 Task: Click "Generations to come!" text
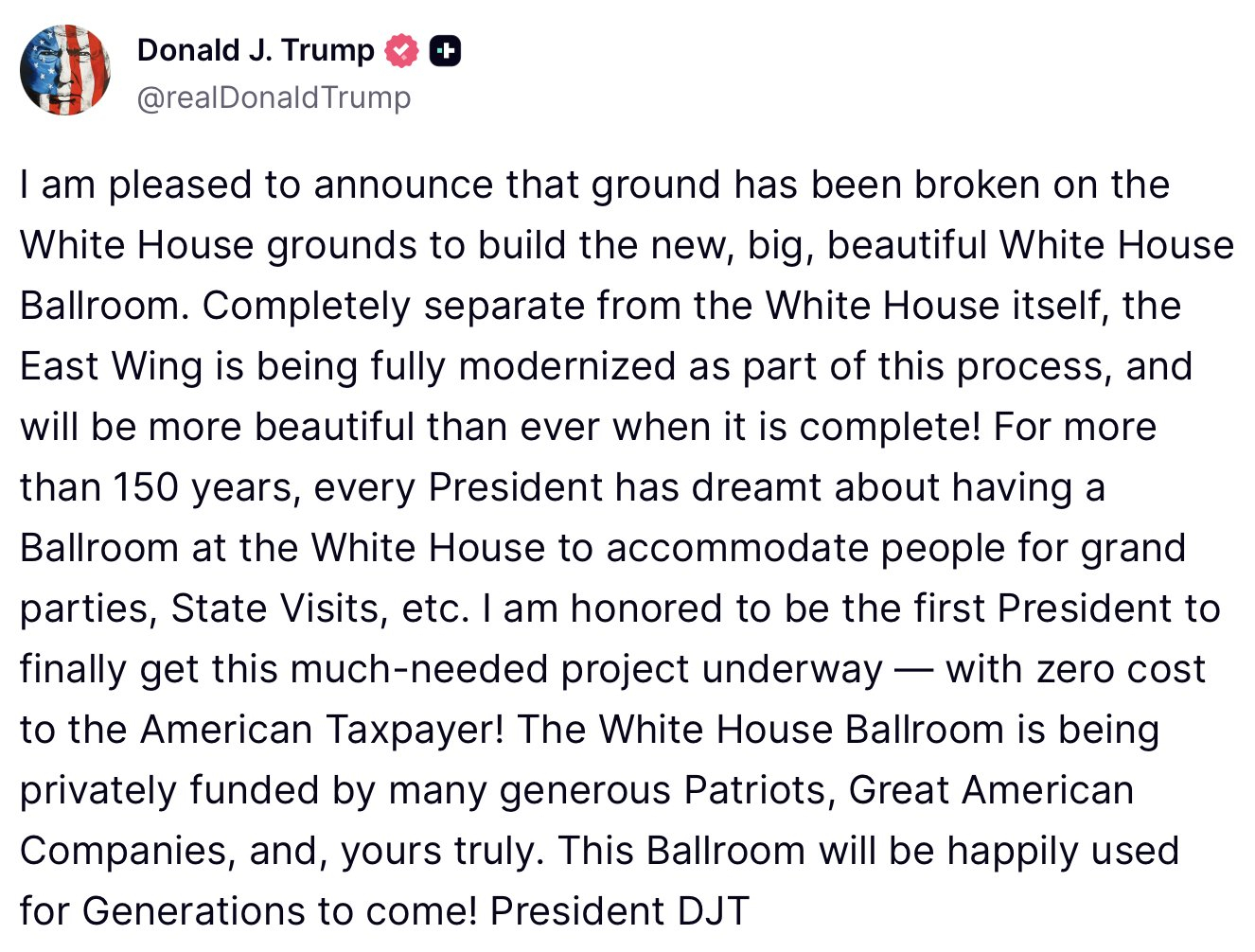coord(280,912)
